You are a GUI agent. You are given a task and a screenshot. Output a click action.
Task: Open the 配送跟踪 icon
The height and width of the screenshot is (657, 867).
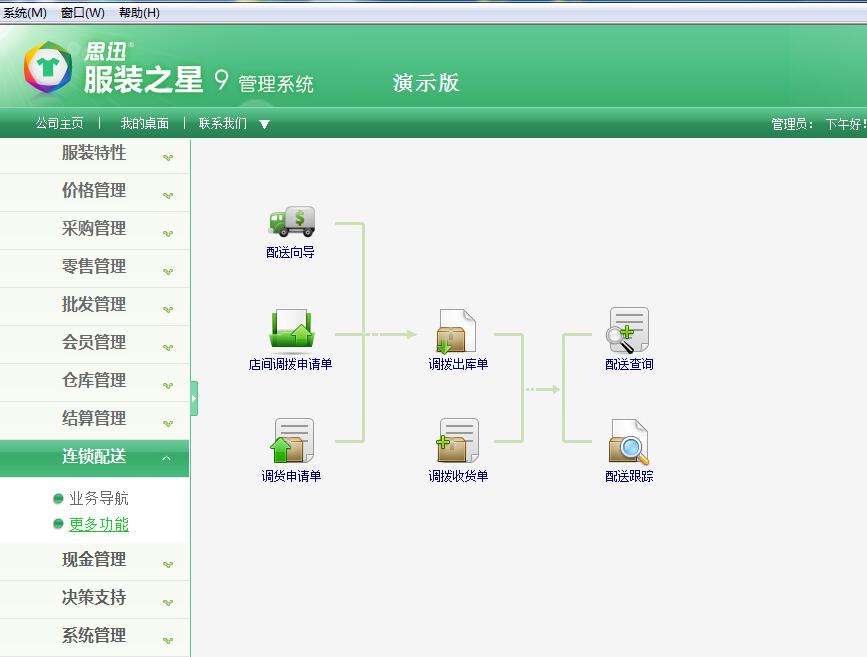point(629,441)
